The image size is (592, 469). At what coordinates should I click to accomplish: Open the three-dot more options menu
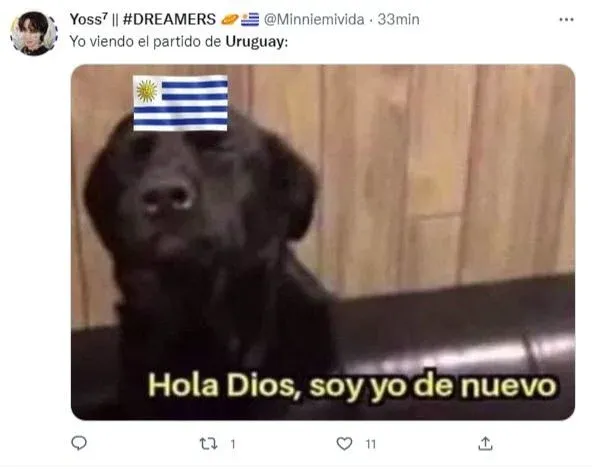point(566,20)
